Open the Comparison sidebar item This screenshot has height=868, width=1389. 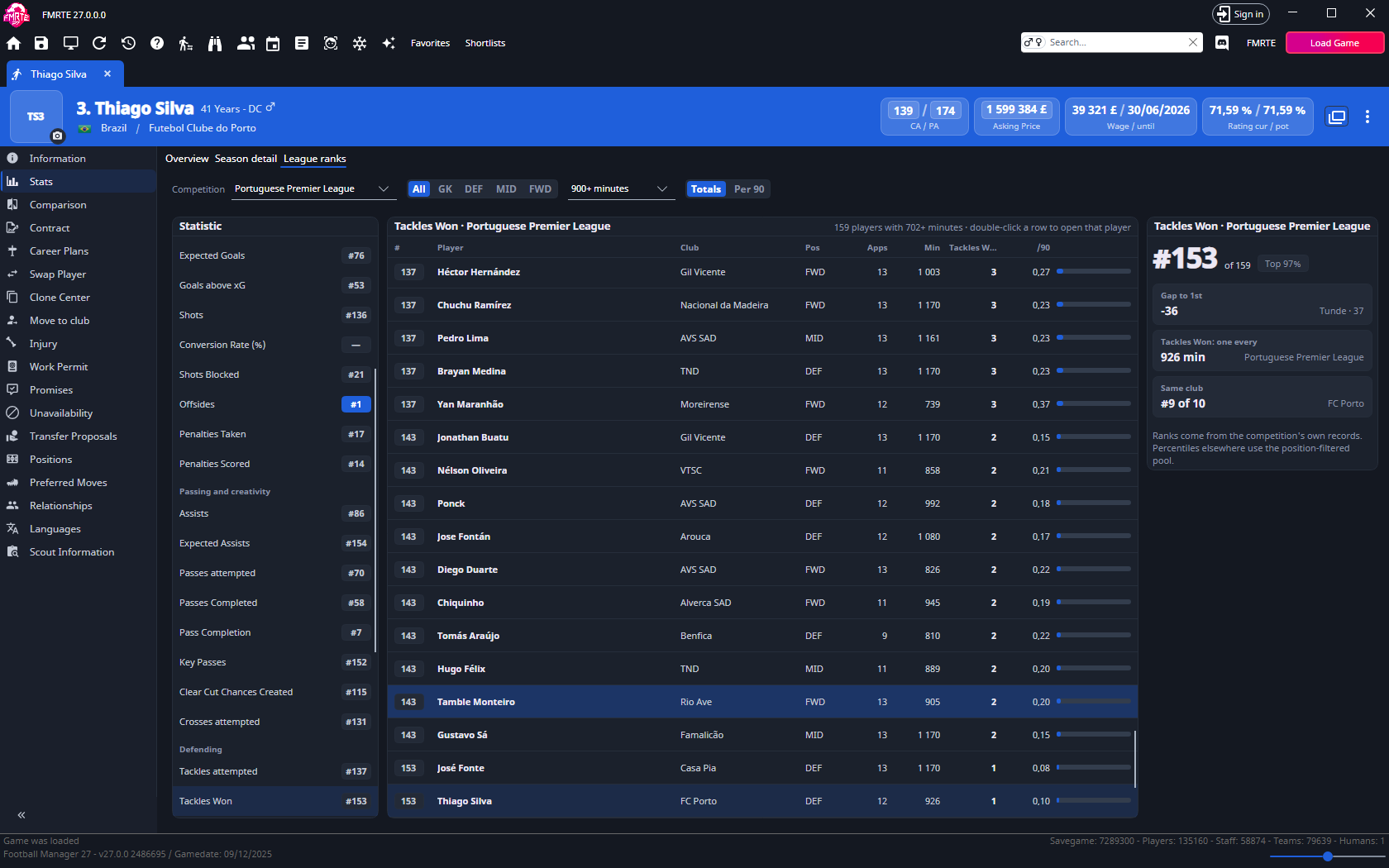tap(79, 205)
